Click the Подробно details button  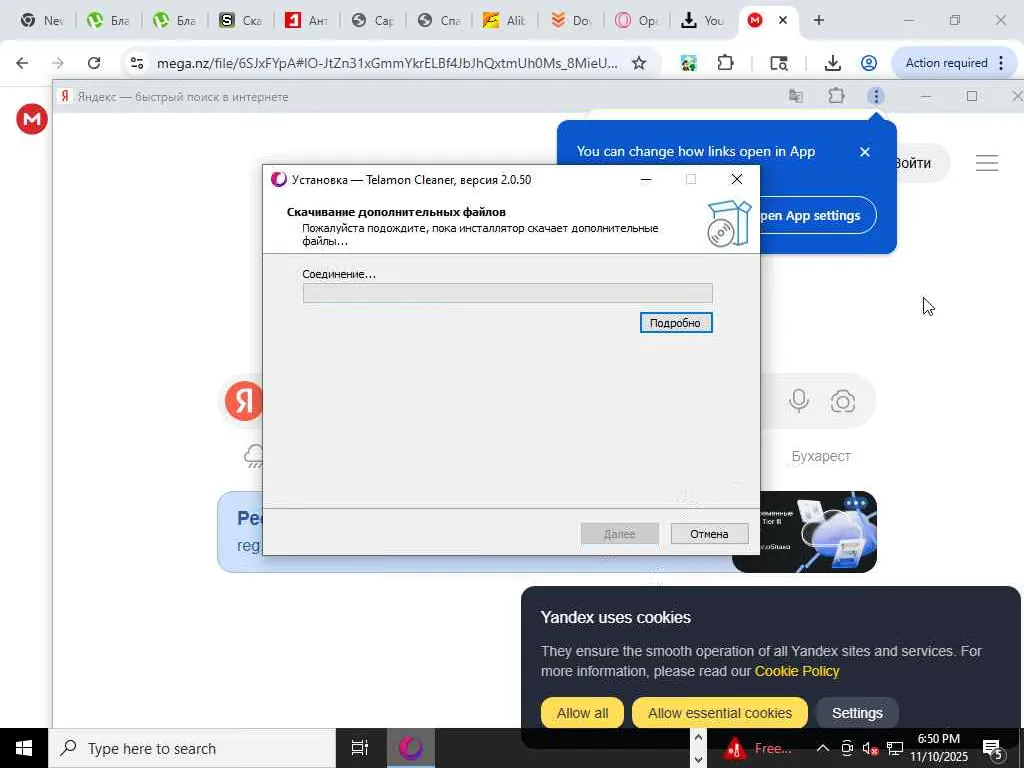coord(675,323)
